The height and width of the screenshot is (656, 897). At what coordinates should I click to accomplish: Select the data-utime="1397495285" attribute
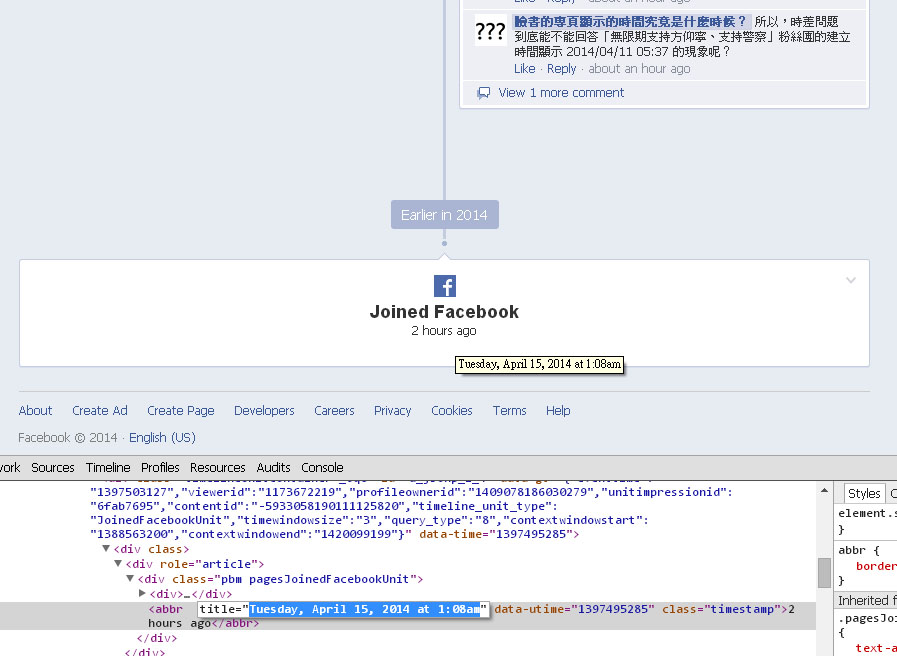pos(574,609)
